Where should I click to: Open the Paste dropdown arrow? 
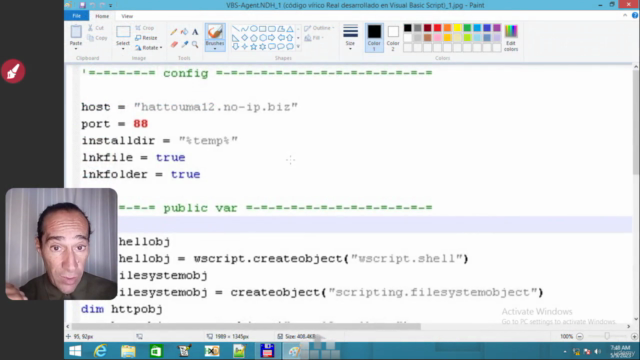(x=76, y=49)
